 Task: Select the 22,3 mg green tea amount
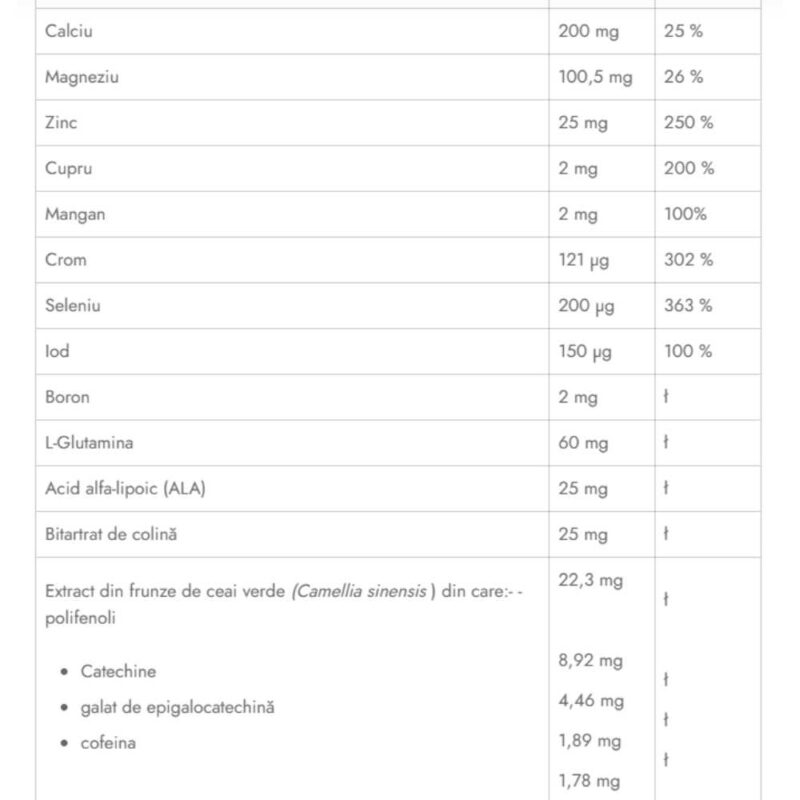point(590,580)
